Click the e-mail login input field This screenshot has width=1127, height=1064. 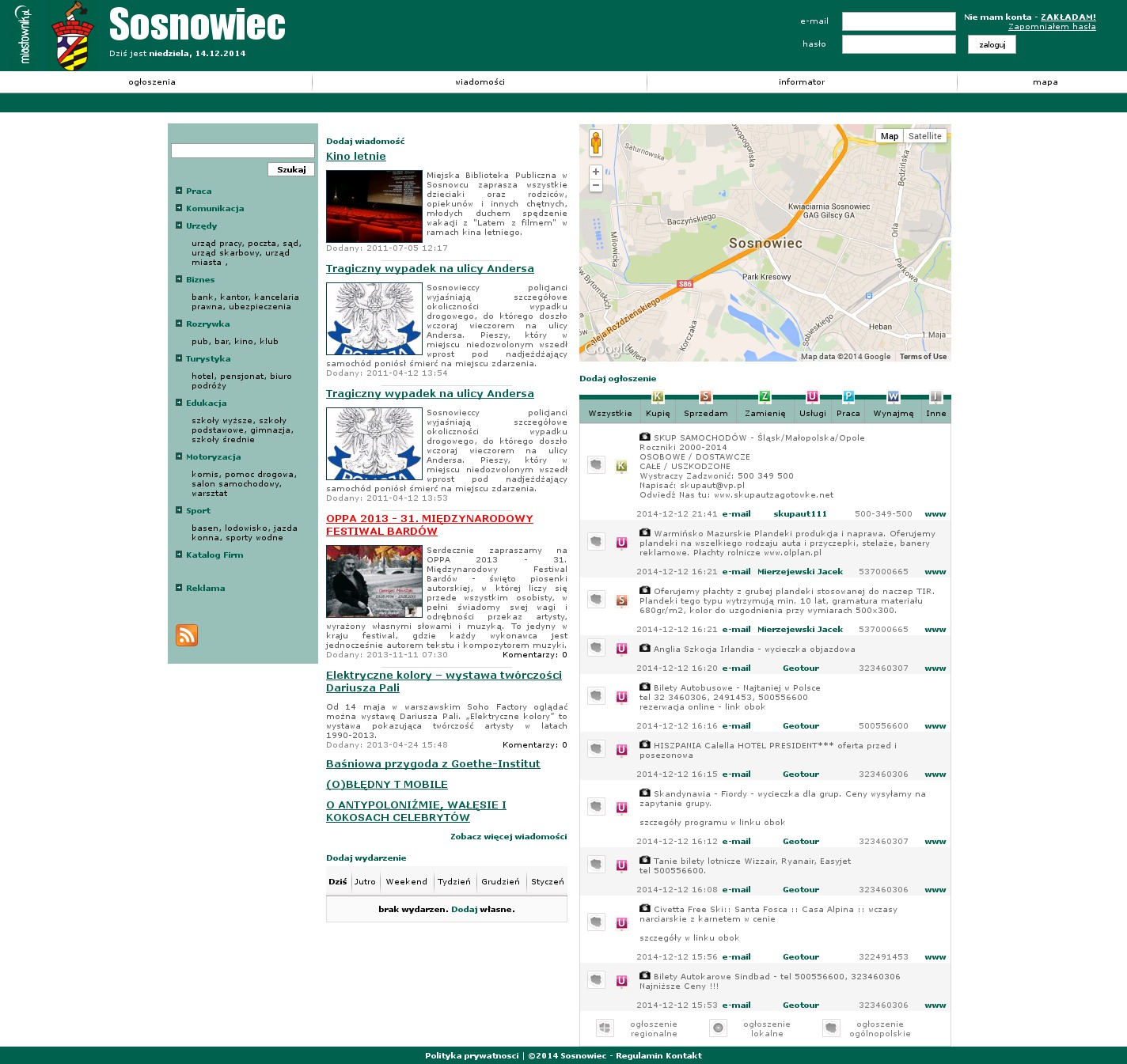pyautogui.click(x=898, y=21)
